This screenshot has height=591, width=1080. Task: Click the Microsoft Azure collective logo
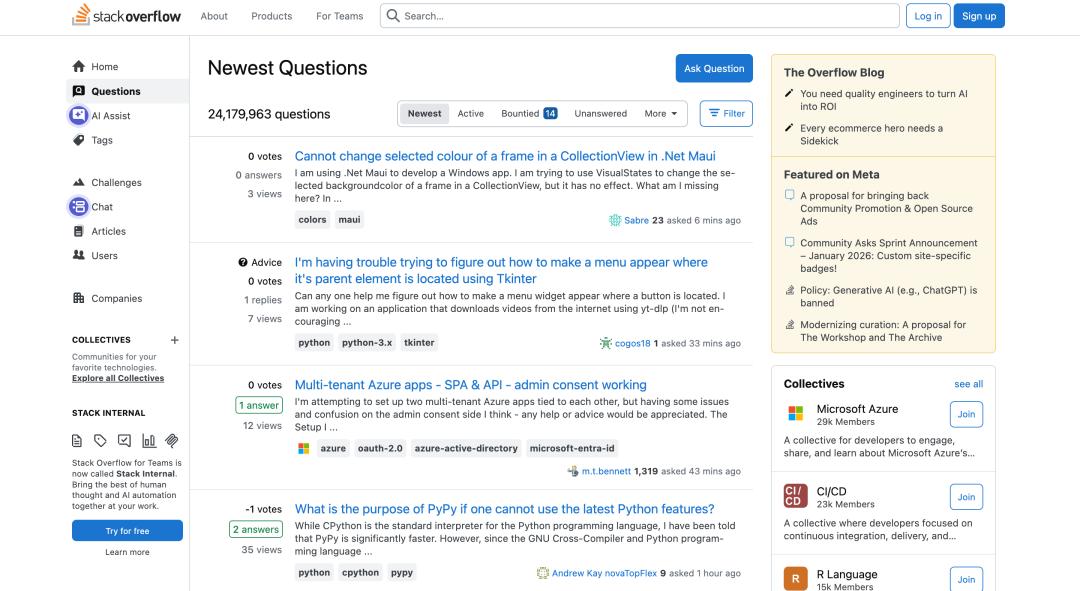click(796, 414)
